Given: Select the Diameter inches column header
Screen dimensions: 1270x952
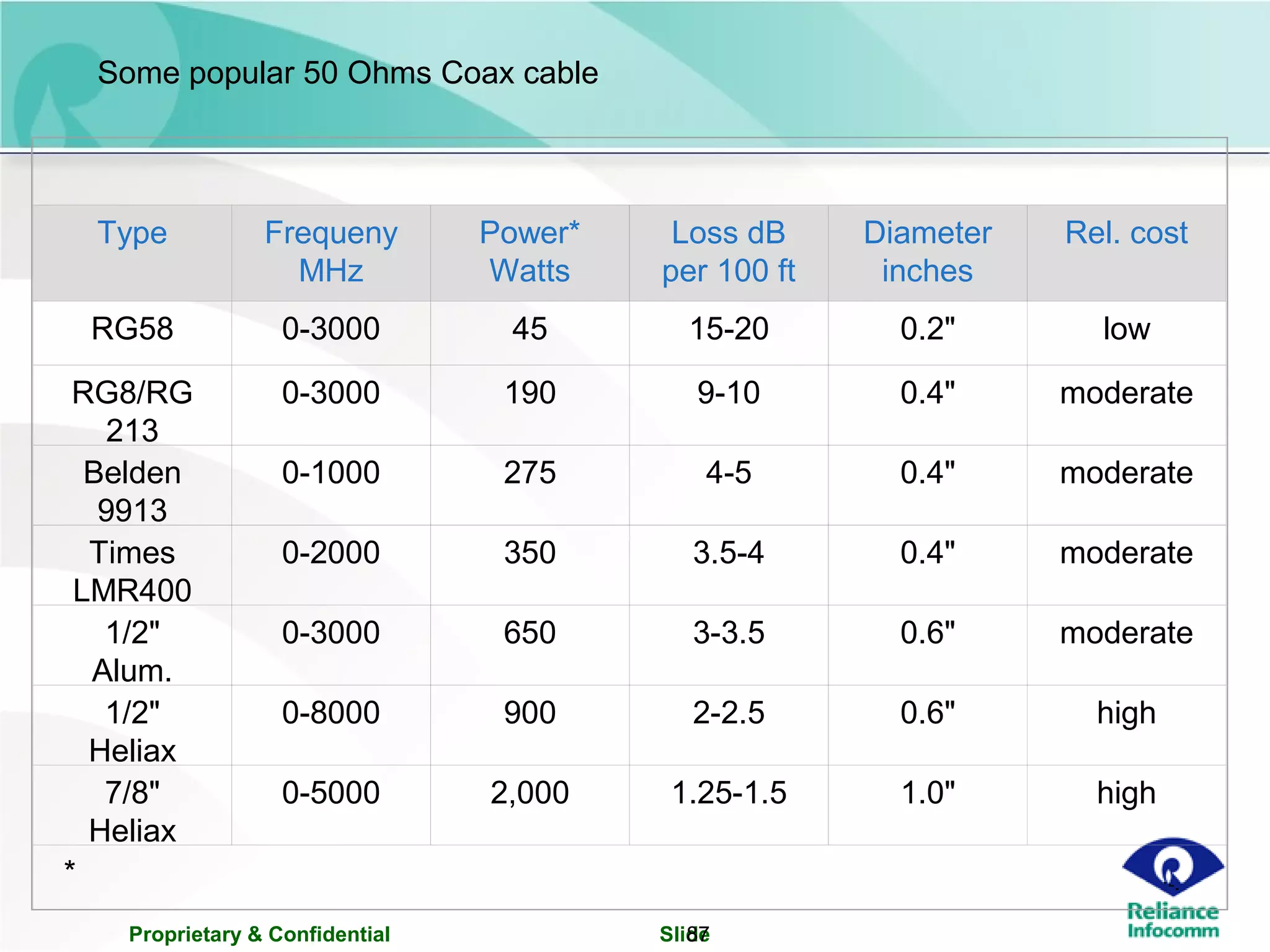Looking at the screenshot, I should (927, 252).
